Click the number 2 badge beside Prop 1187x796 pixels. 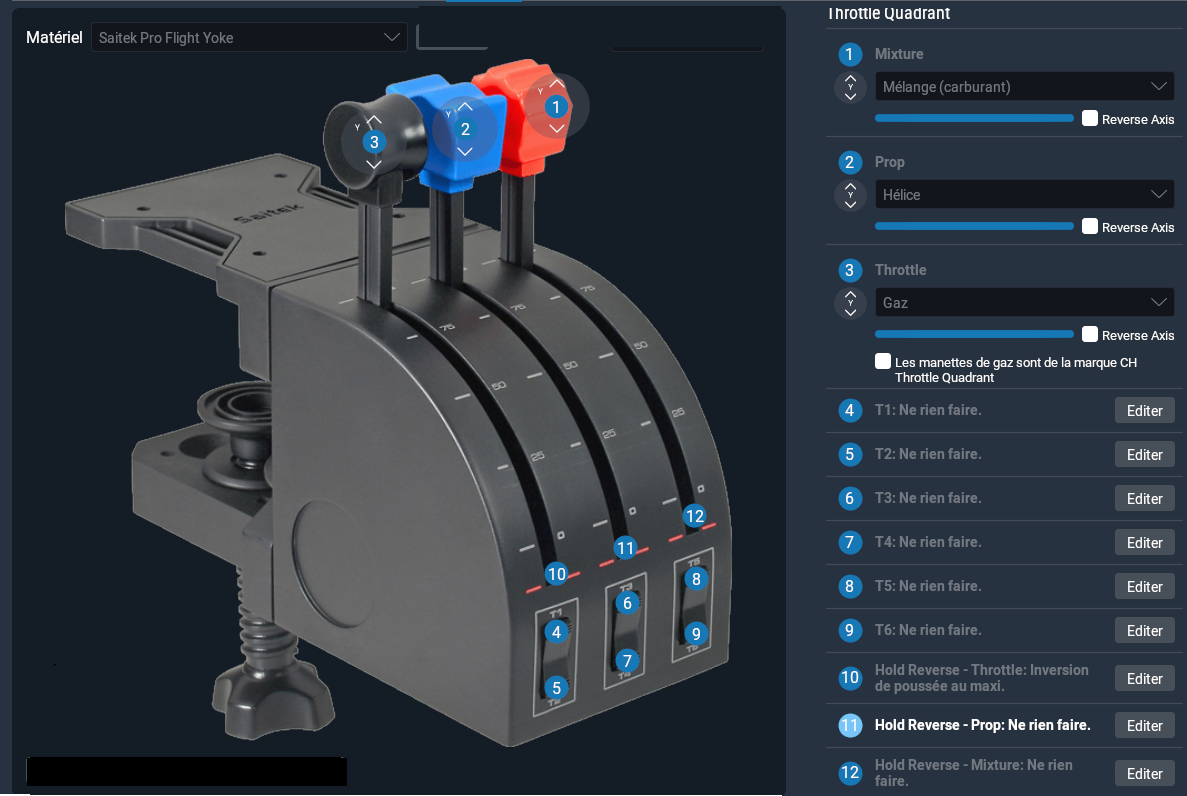tap(849, 162)
